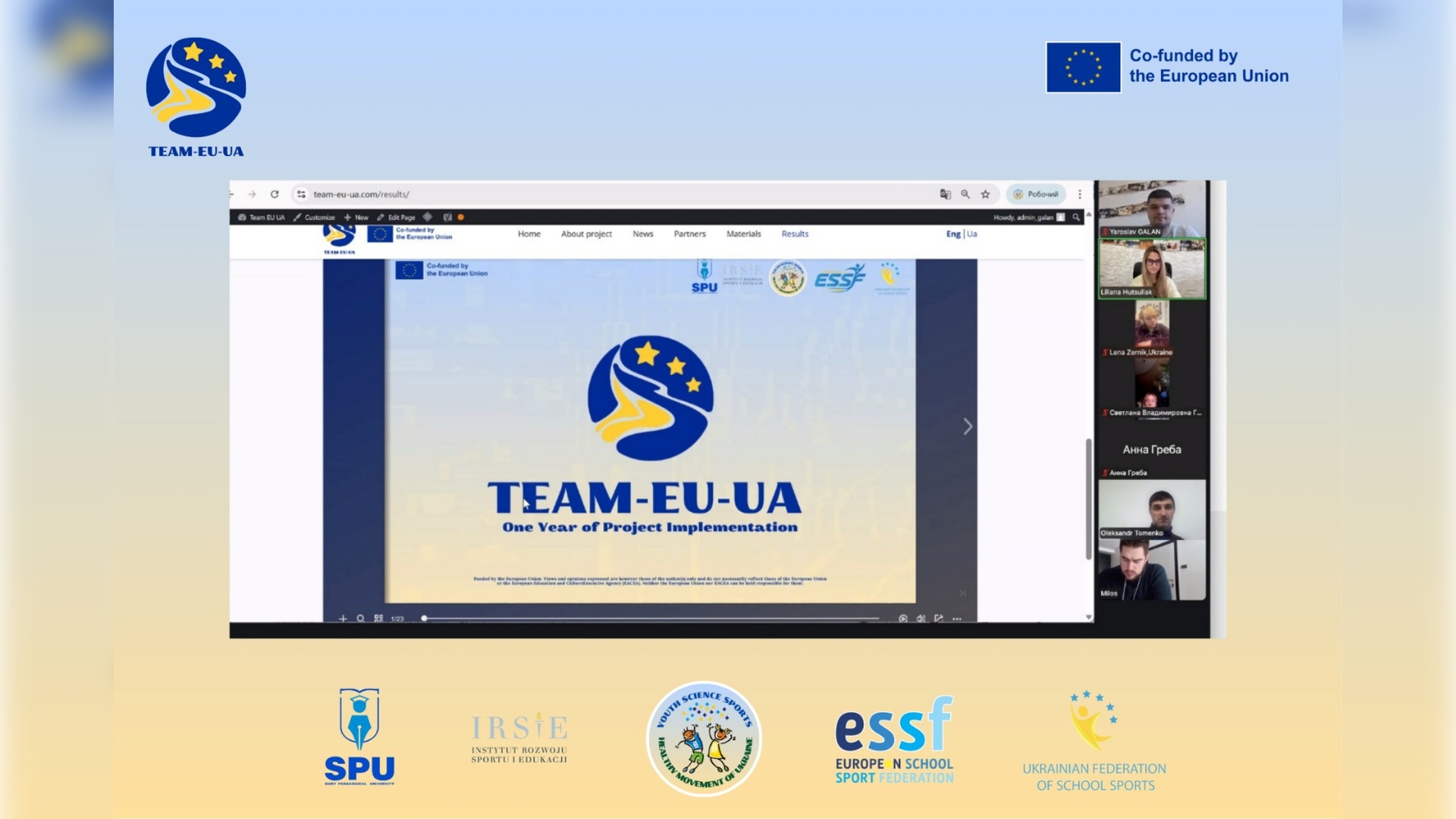Click flipbook search magnifier icon
Viewport: 1456px width, 819px height.
tap(361, 618)
